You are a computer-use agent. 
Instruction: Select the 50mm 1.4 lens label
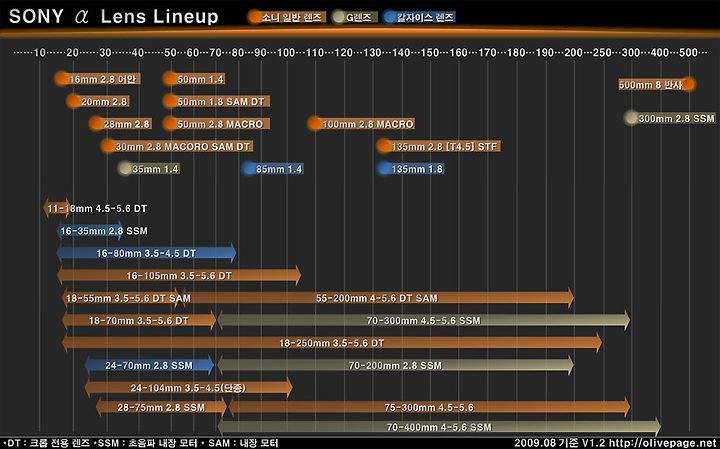(194, 79)
